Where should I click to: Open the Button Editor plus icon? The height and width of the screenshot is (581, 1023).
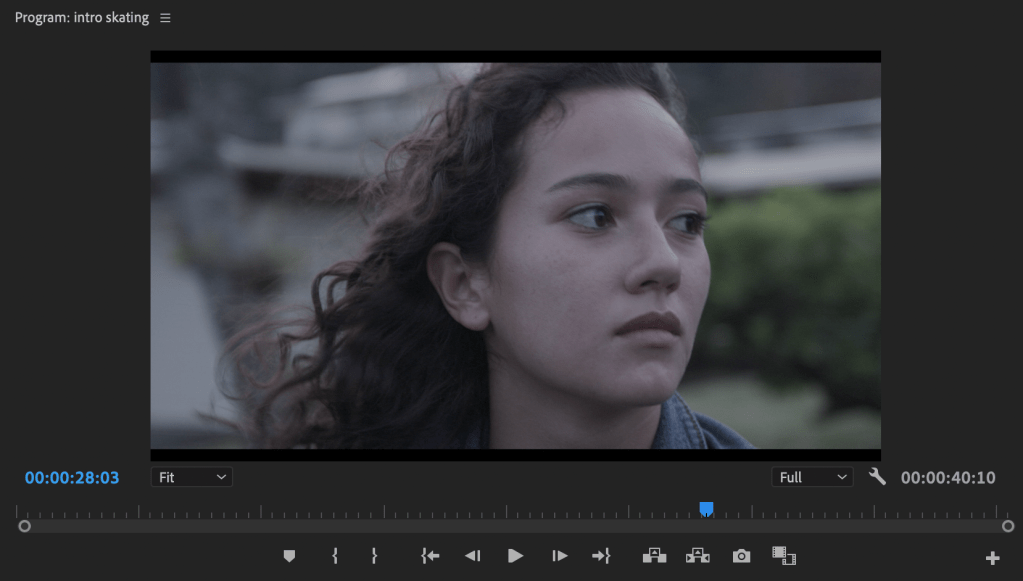tap(992, 558)
